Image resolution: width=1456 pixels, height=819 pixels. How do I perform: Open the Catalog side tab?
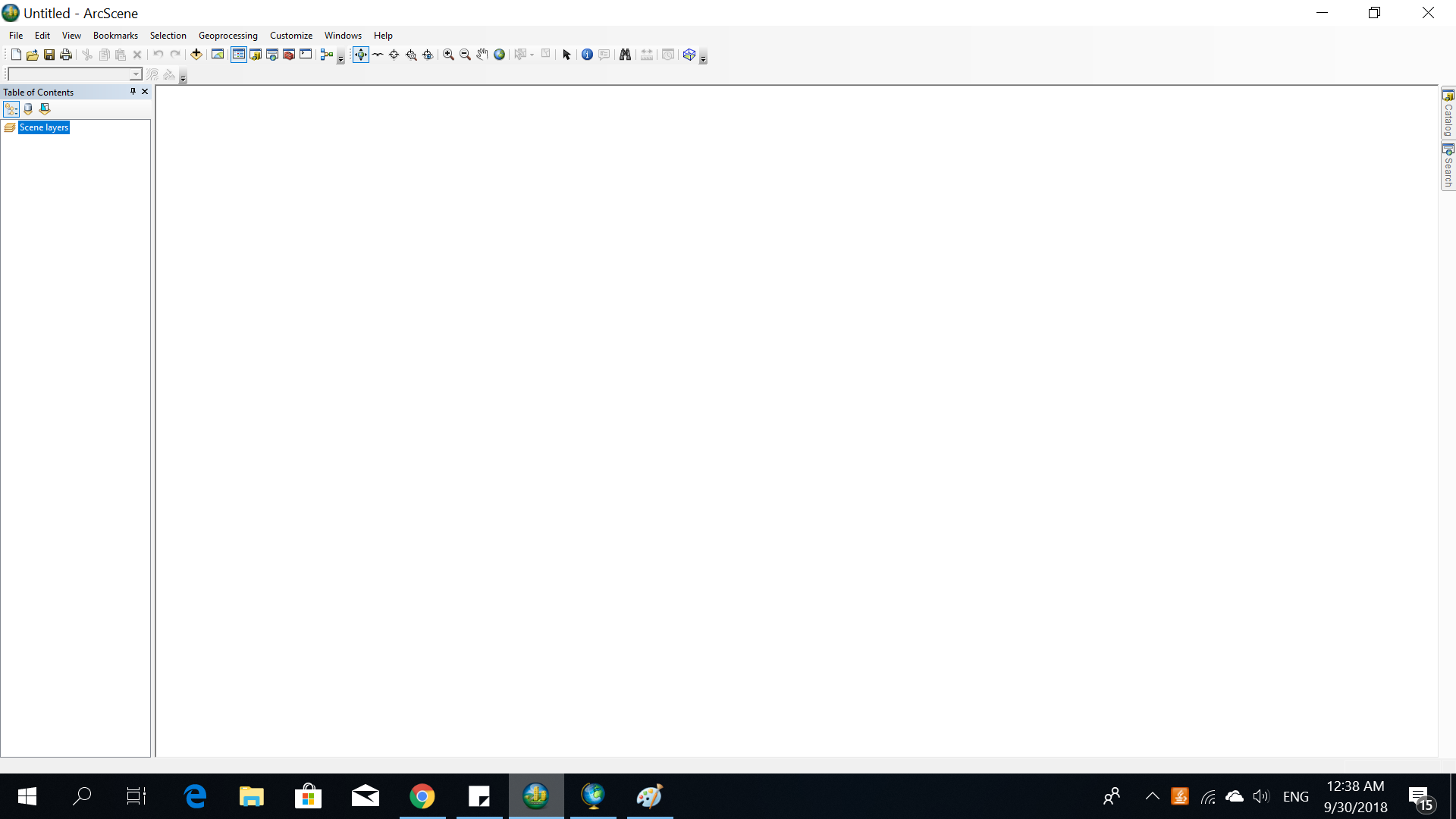point(1448,114)
